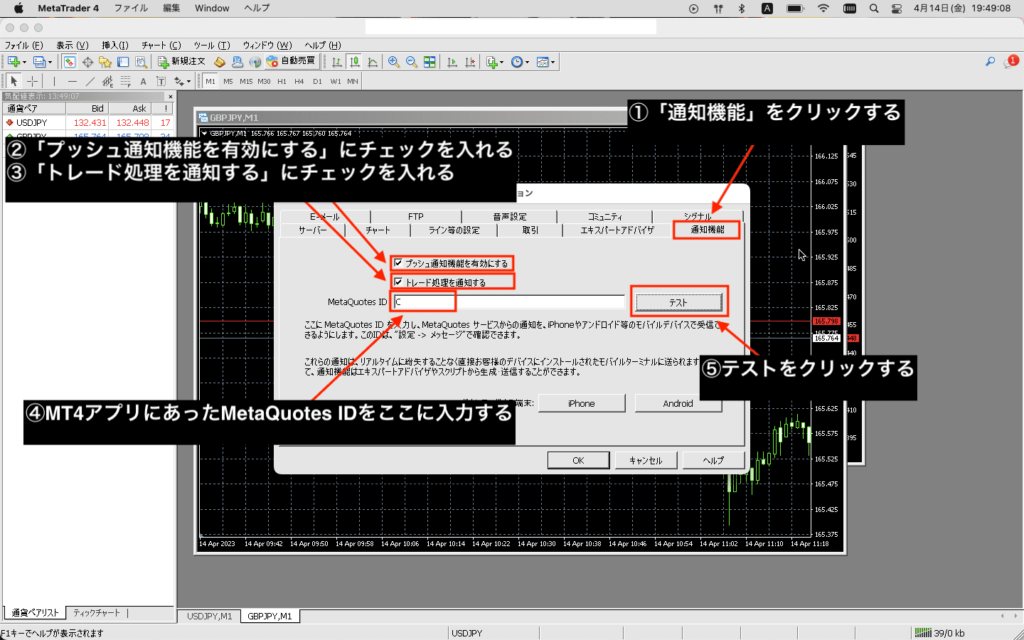This screenshot has width=1024, height=640.
Task: Select the USDJPY row in Market Watch
Action: click(x=88, y=122)
